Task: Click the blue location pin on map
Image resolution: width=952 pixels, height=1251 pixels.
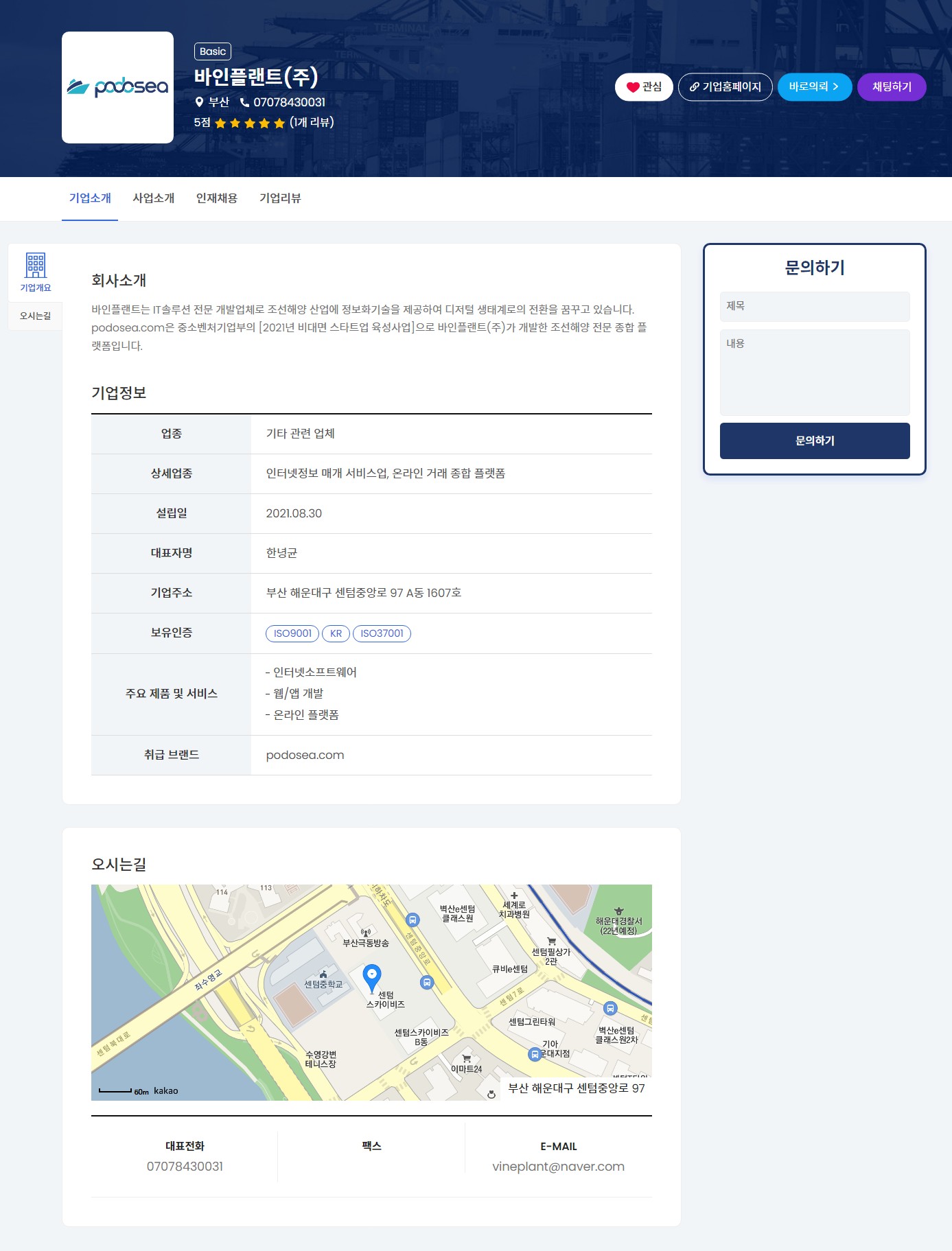Action: [x=371, y=975]
